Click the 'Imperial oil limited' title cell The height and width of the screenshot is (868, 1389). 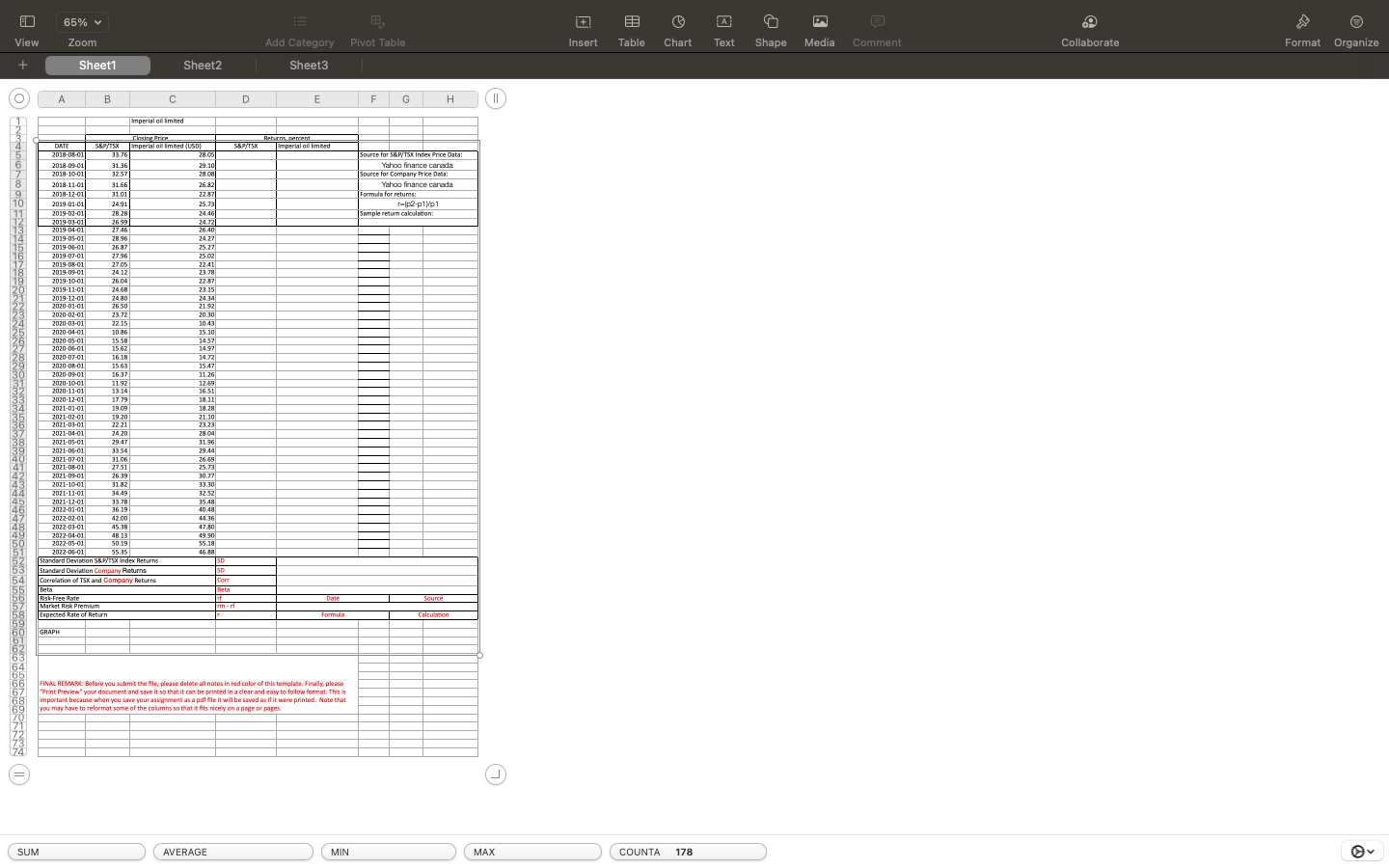click(173, 122)
